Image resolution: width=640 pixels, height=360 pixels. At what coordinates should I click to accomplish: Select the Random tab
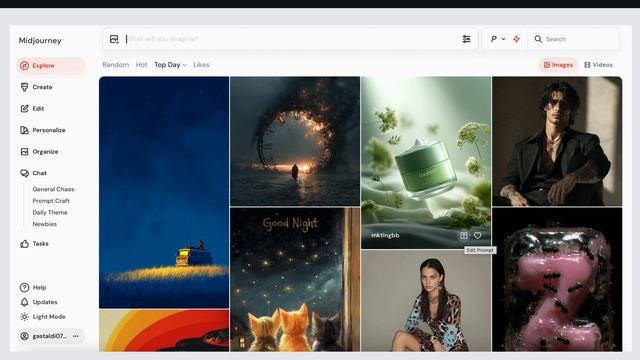coord(116,64)
